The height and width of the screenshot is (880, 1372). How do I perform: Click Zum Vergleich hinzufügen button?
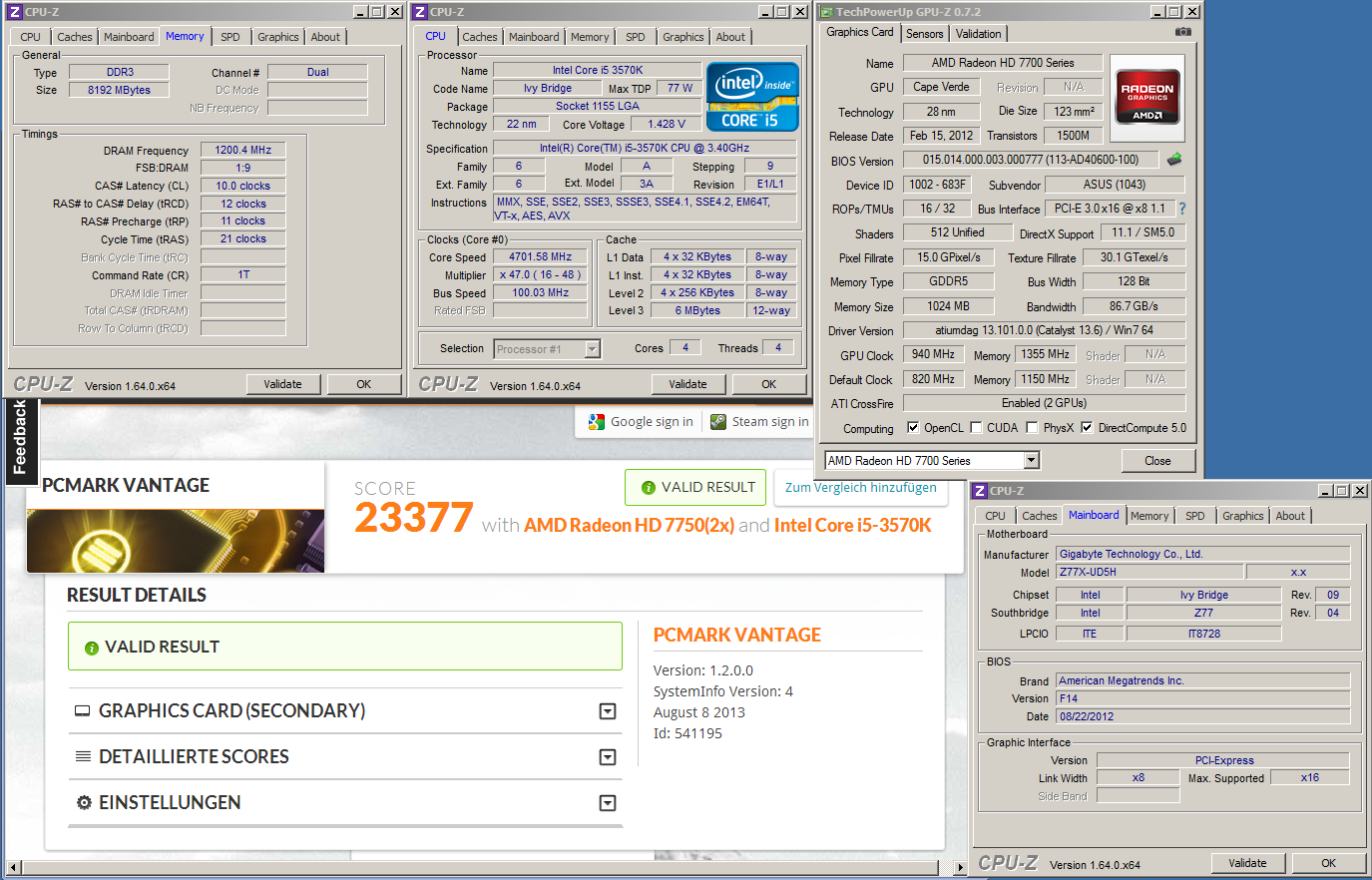(861, 488)
